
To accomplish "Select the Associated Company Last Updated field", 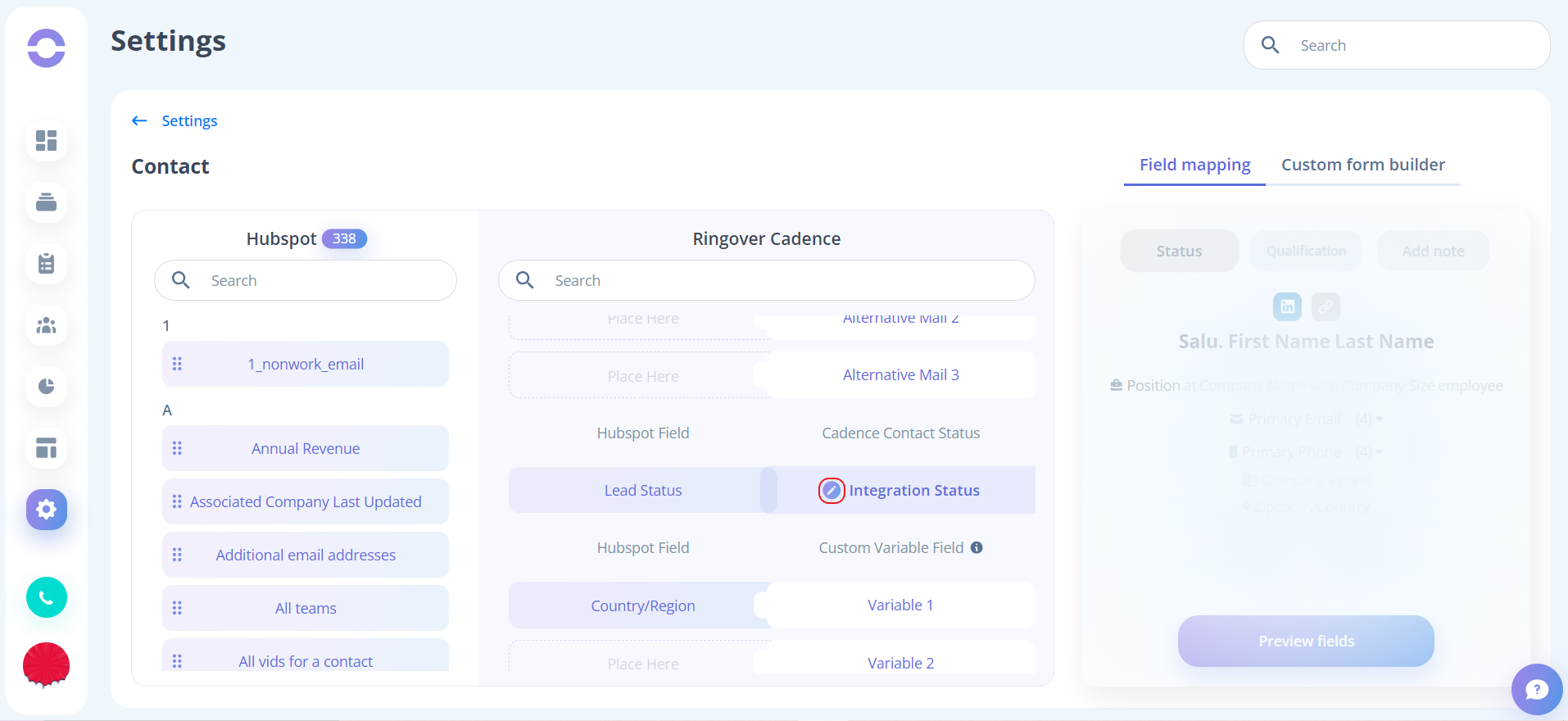I will click(x=306, y=501).
